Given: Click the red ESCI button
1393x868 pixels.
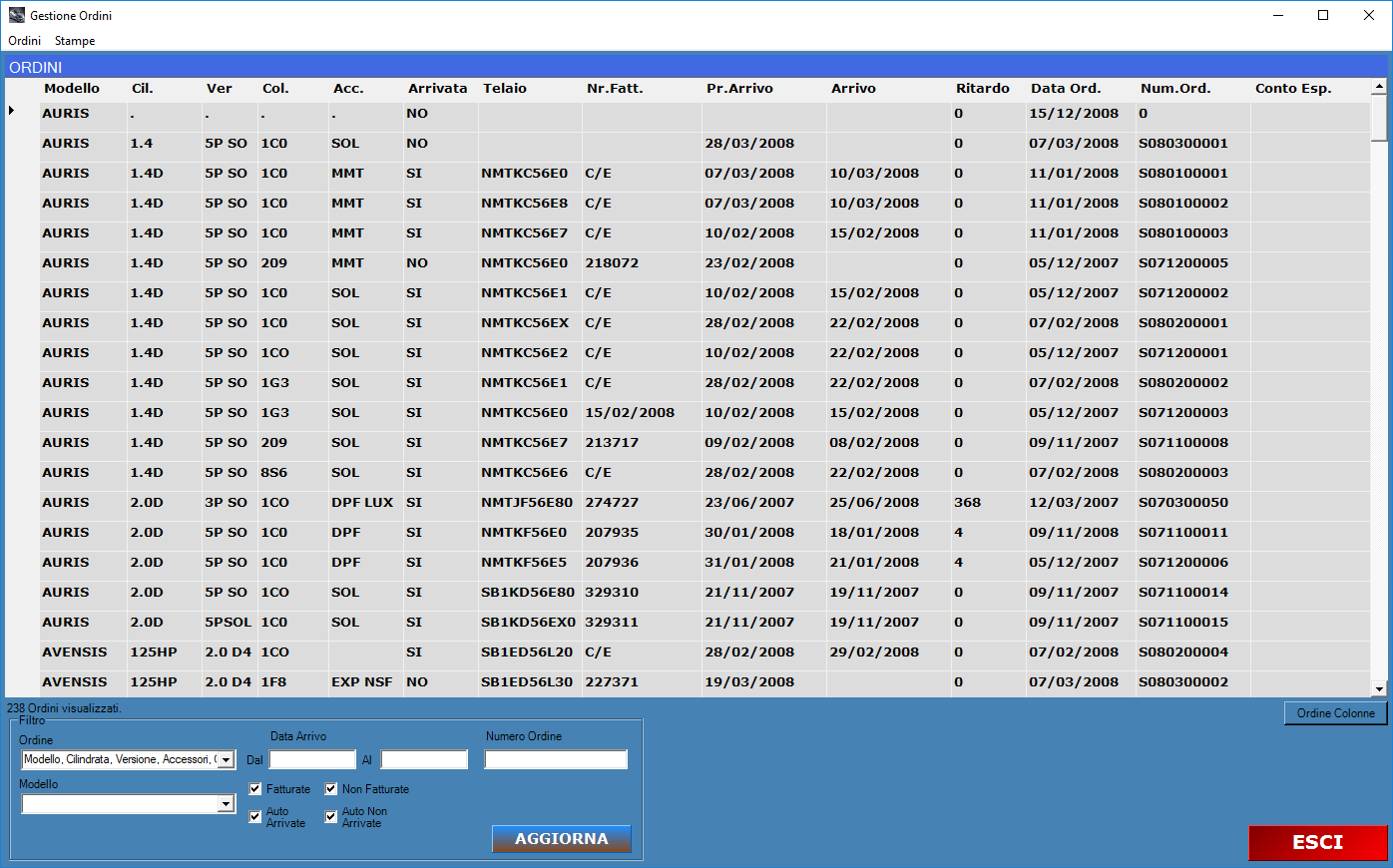Looking at the screenshot, I should [1318, 843].
